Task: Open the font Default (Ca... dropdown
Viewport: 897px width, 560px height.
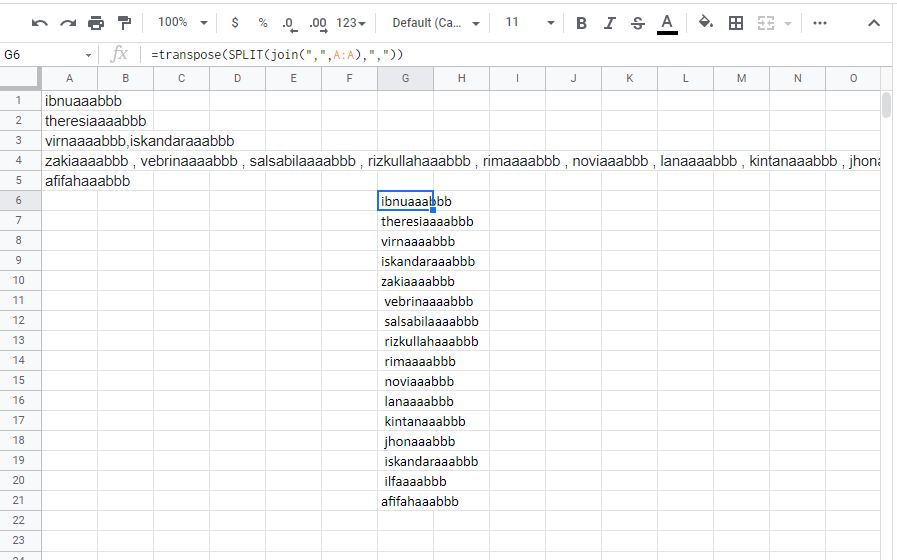Action: 436,23
